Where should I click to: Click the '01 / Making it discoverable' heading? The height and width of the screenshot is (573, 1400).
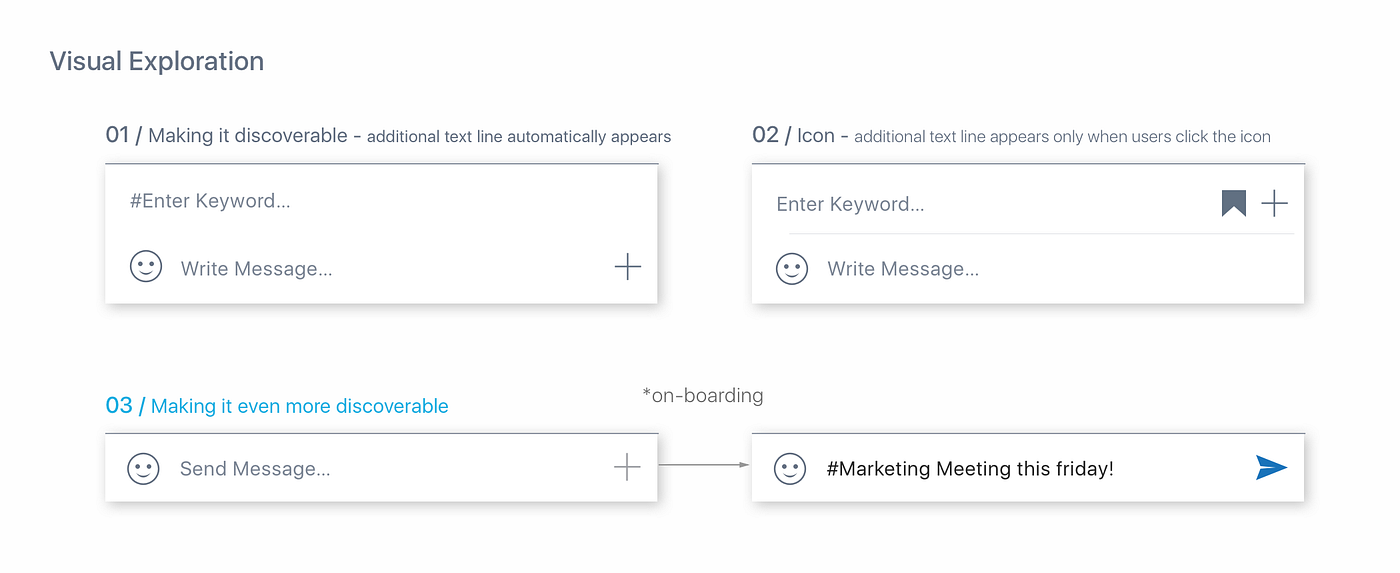pyautogui.click(x=226, y=135)
